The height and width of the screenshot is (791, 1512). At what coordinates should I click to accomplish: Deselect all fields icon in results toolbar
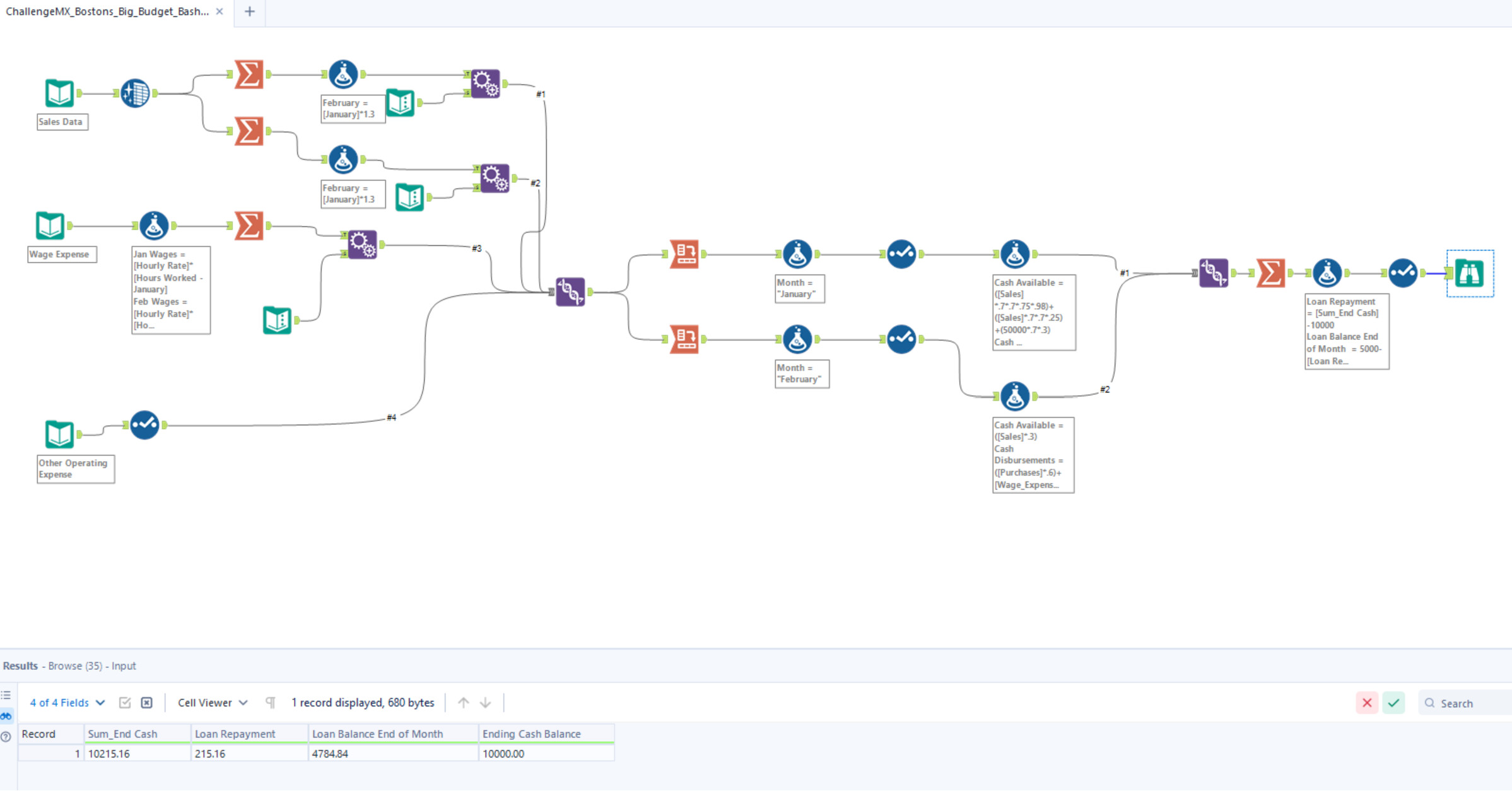146,703
